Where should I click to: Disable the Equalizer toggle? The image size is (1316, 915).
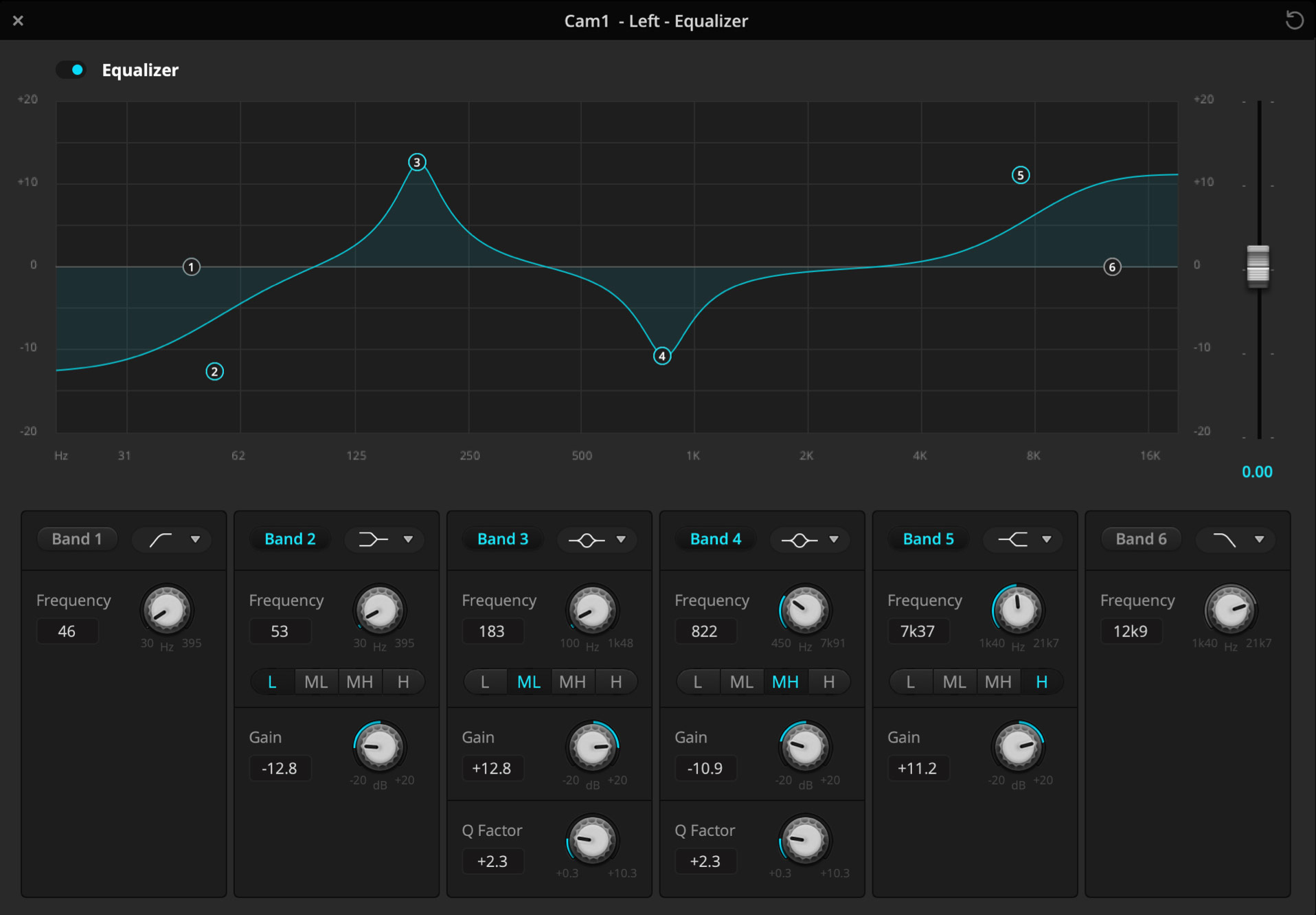tap(71, 70)
